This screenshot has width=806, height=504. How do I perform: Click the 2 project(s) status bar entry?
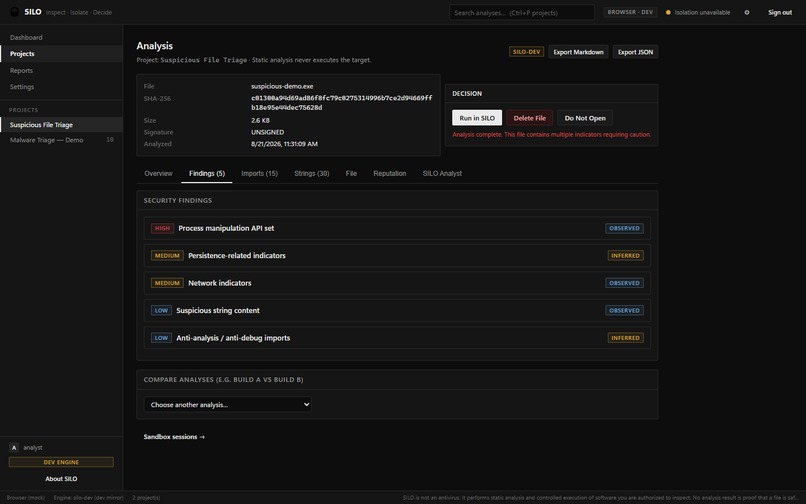[146, 498]
